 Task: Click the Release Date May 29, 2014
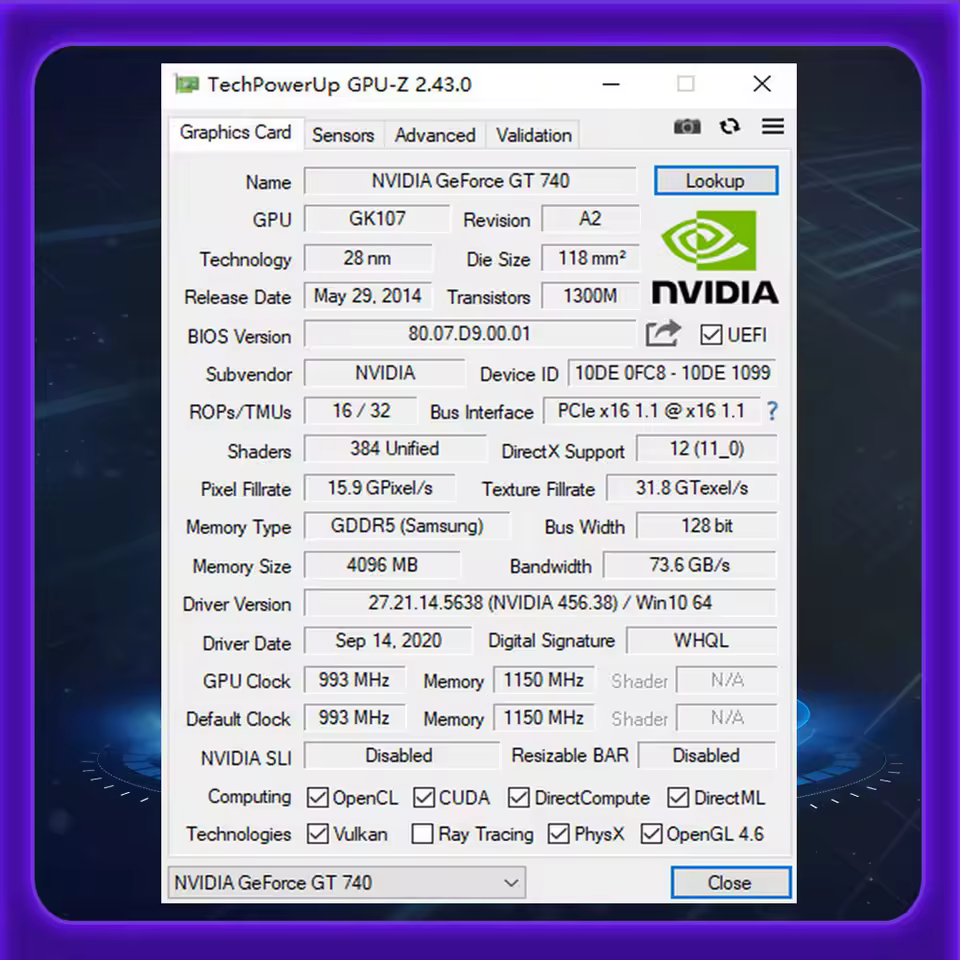point(368,296)
